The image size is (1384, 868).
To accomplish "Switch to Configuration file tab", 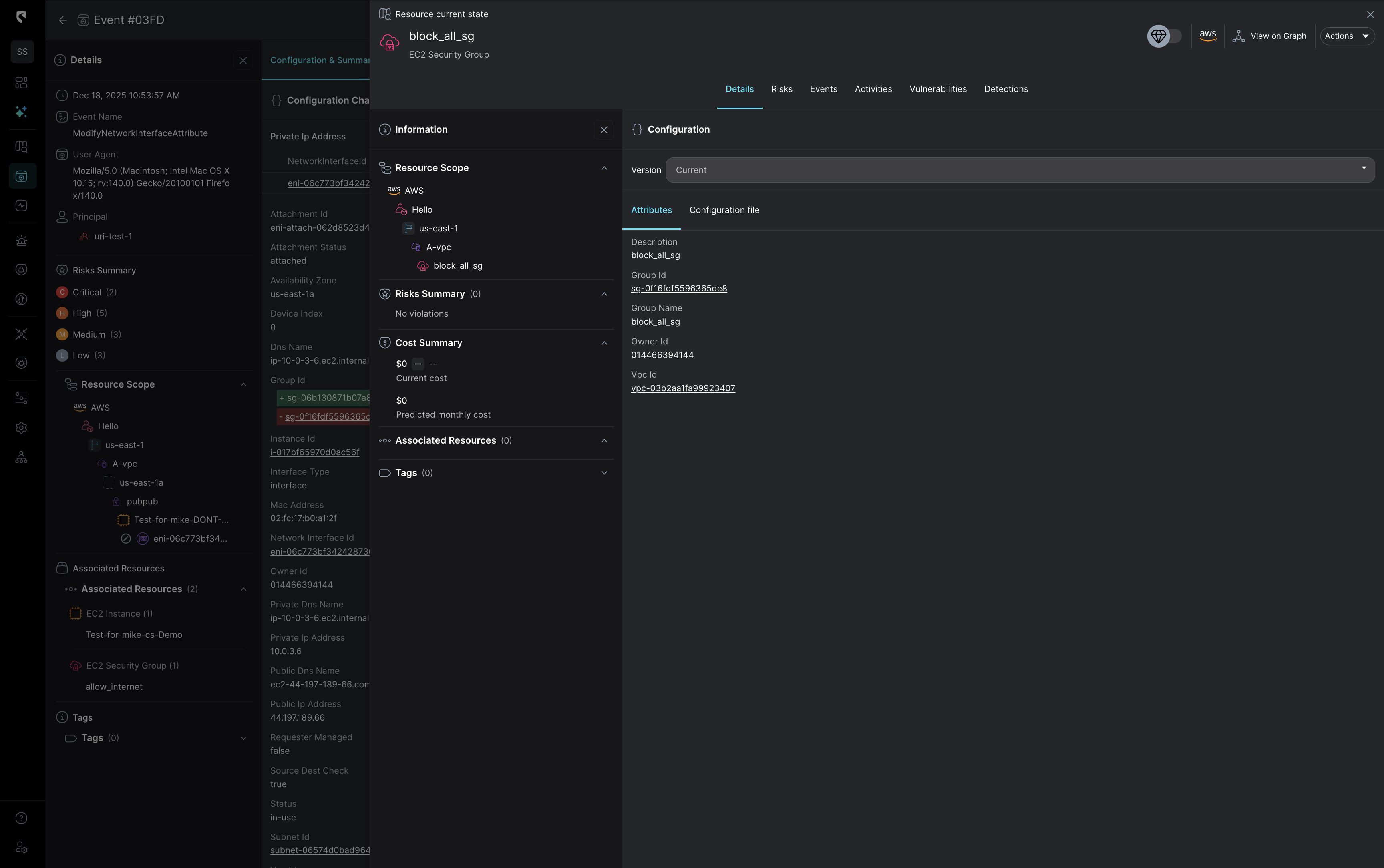I will click(724, 210).
